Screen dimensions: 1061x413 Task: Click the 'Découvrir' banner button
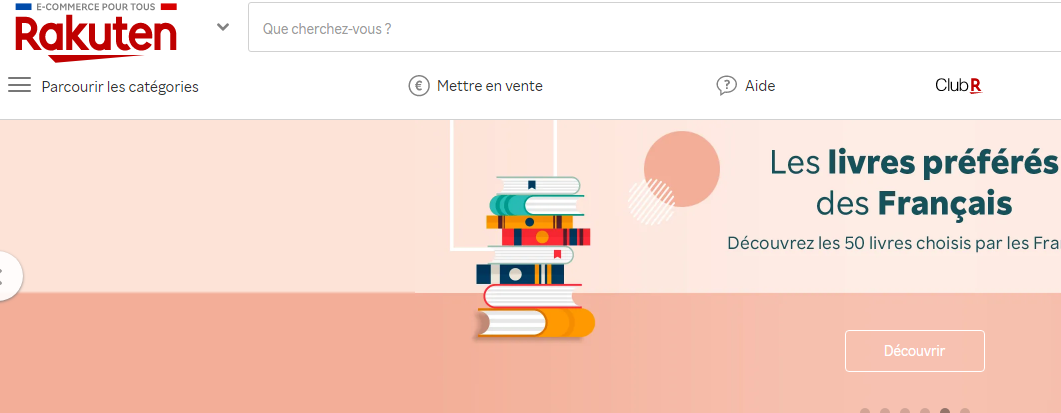[x=914, y=351]
